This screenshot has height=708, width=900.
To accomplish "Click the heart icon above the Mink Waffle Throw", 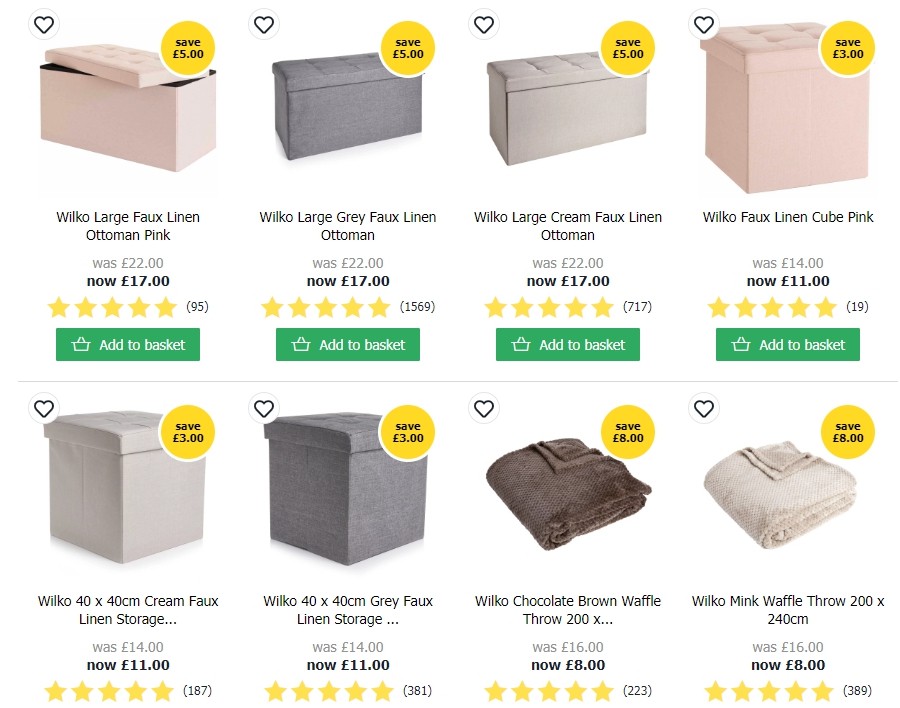I will click(x=703, y=409).
